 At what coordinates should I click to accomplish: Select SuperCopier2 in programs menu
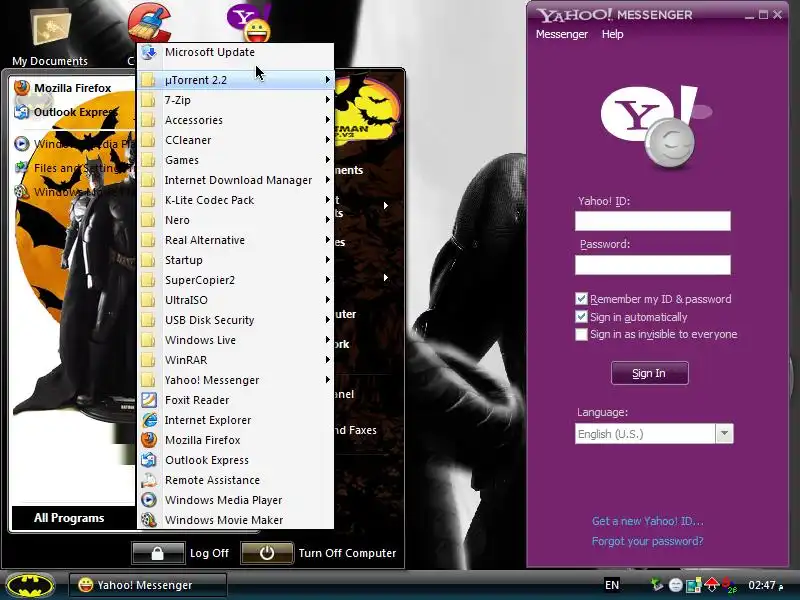[235, 280]
